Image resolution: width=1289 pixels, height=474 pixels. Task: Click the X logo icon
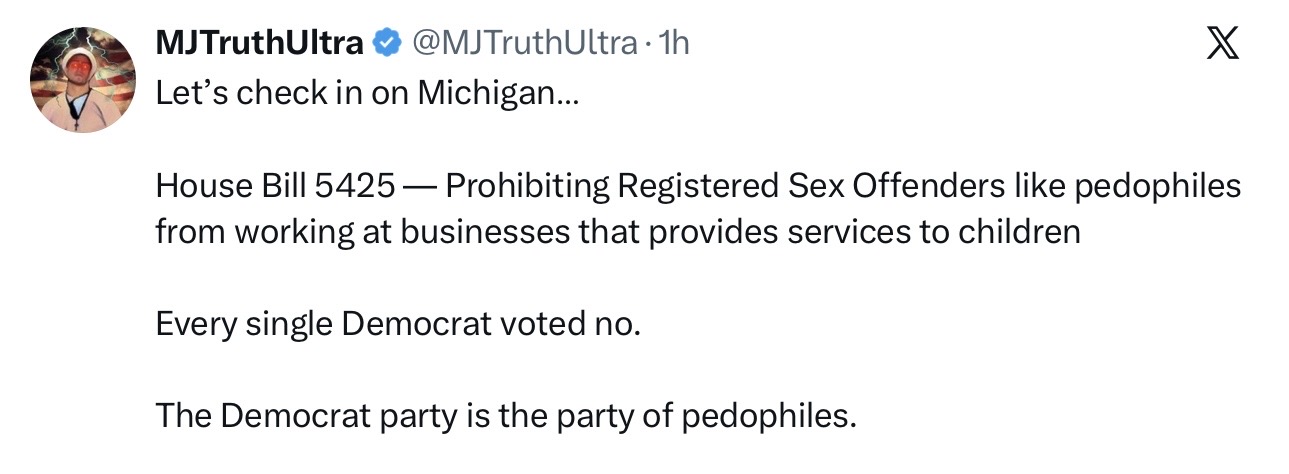tap(1221, 44)
